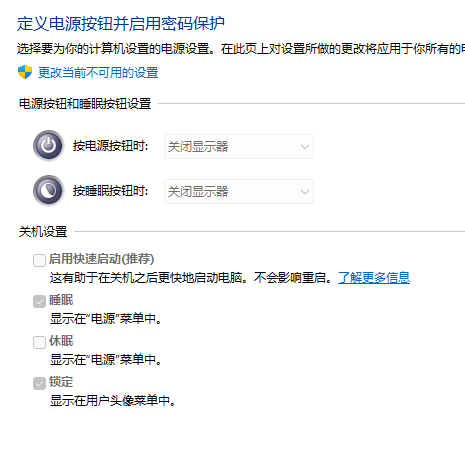465x454 pixels.
Task: Click the 关机设置 section heading
Action: [43, 231]
